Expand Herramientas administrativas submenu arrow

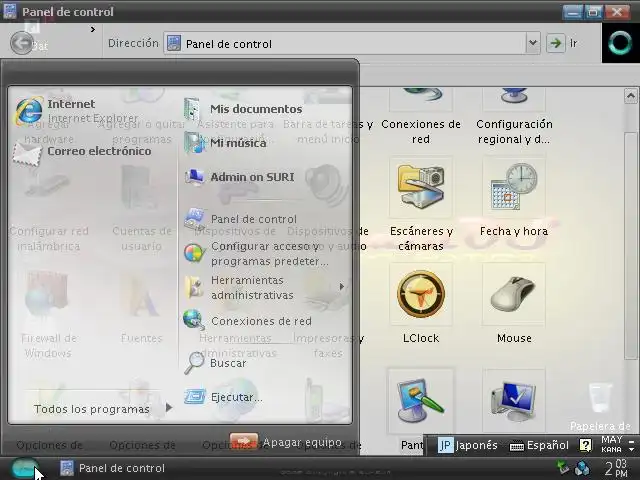click(342, 287)
